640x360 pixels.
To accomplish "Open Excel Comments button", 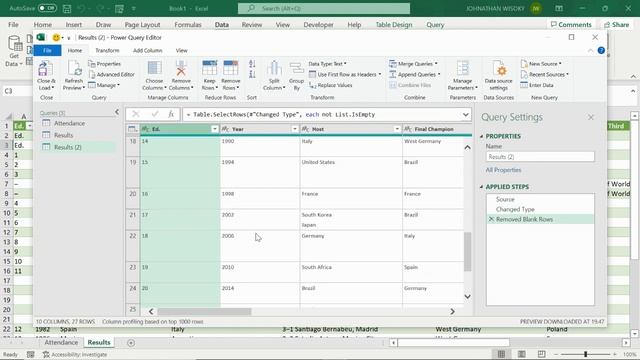I will tap(571, 24).
